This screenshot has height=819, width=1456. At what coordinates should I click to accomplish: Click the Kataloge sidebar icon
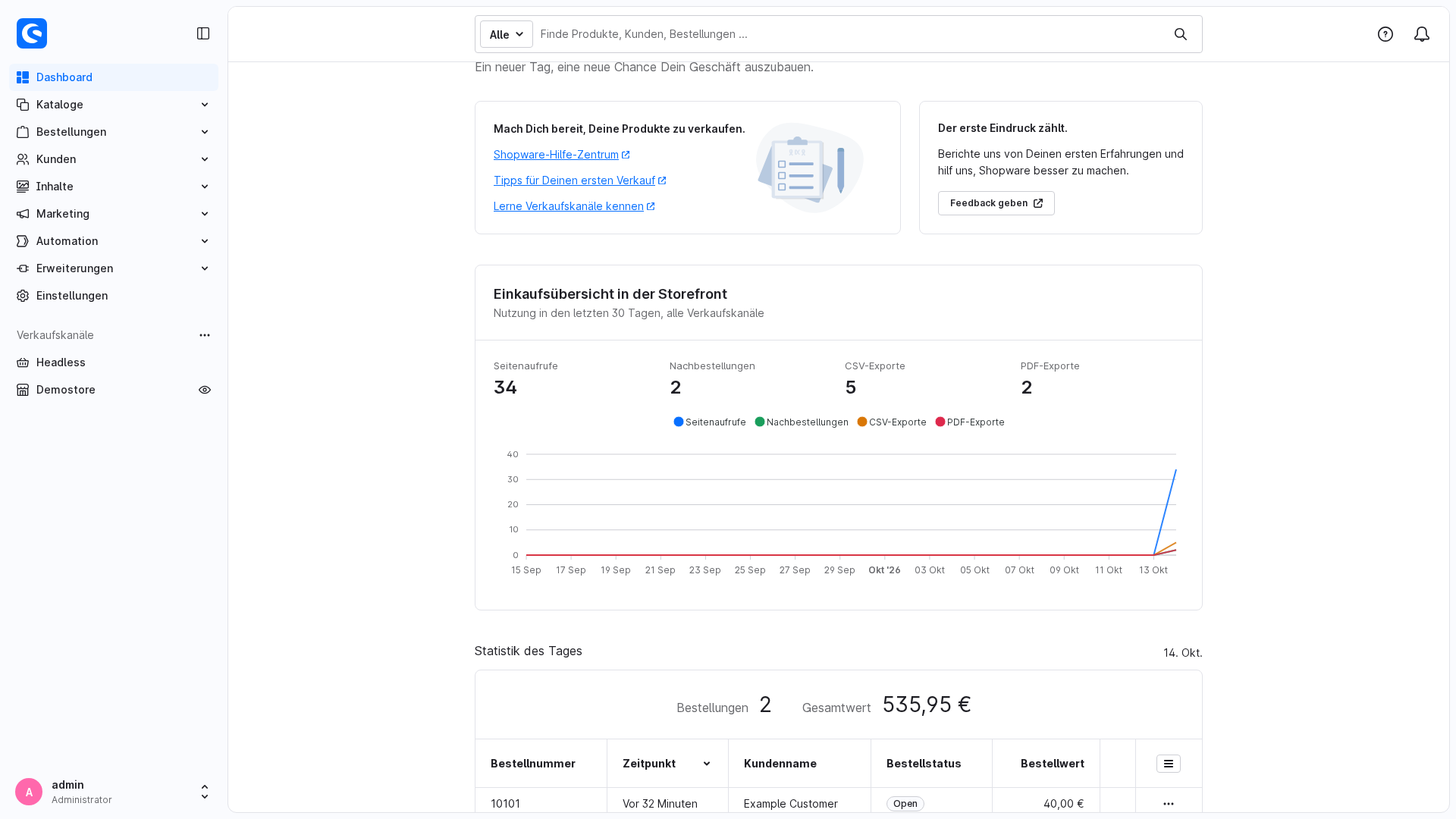[x=23, y=105]
